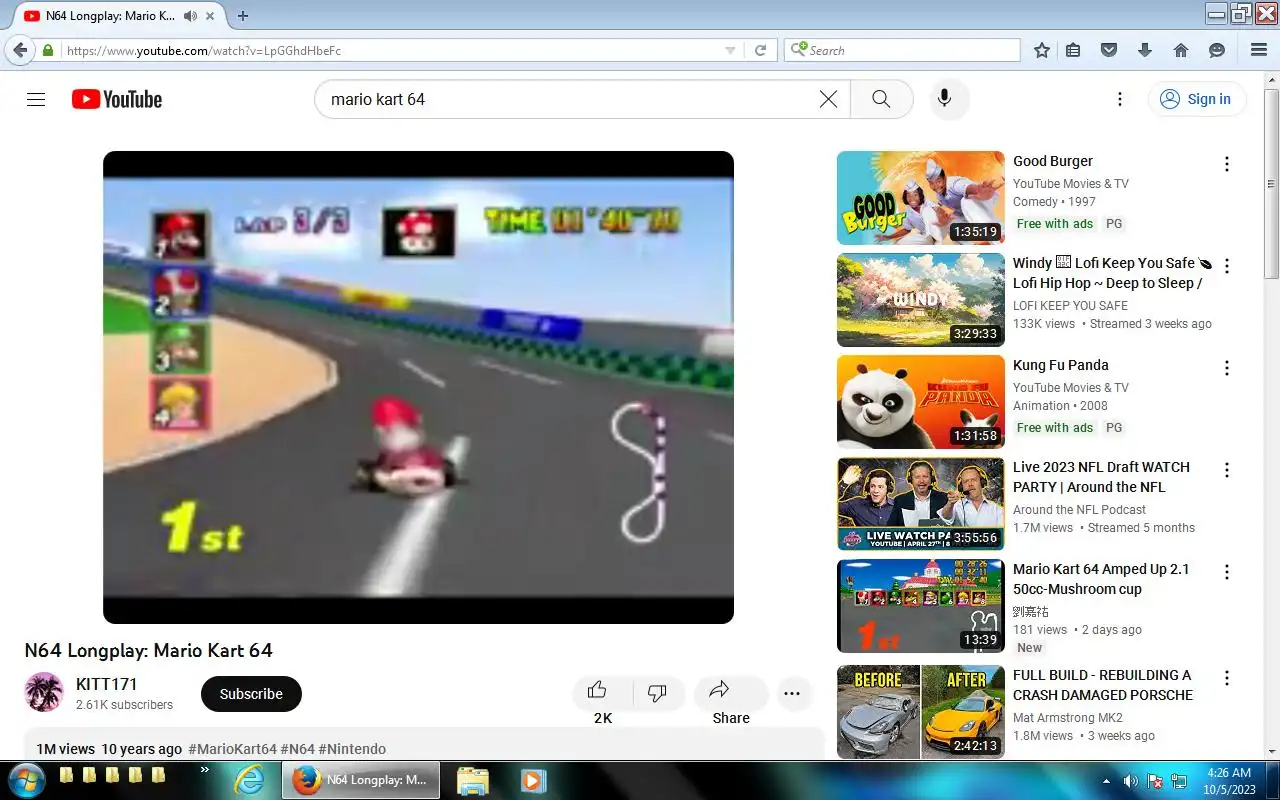Click the #N64 hashtag

click(297, 749)
